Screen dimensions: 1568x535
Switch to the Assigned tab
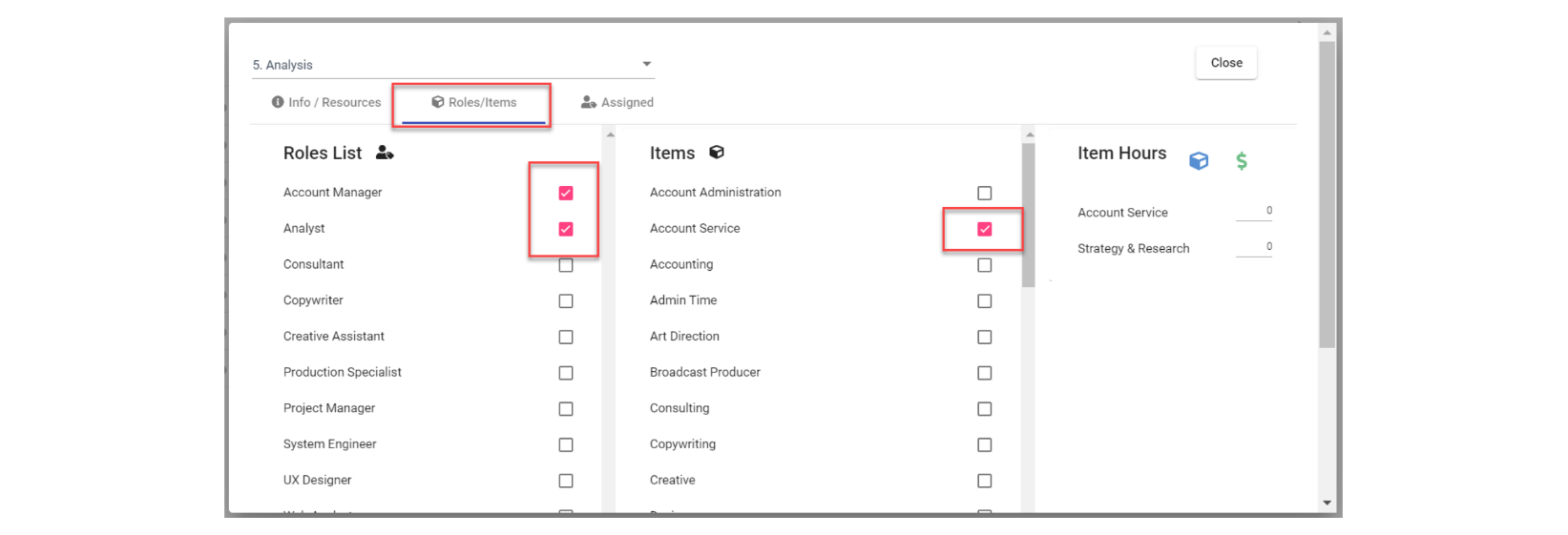(x=617, y=102)
